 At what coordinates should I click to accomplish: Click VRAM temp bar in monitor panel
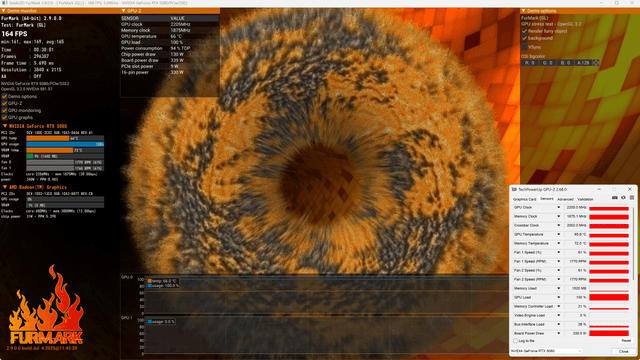pyautogui.click(x=65, y=151)
